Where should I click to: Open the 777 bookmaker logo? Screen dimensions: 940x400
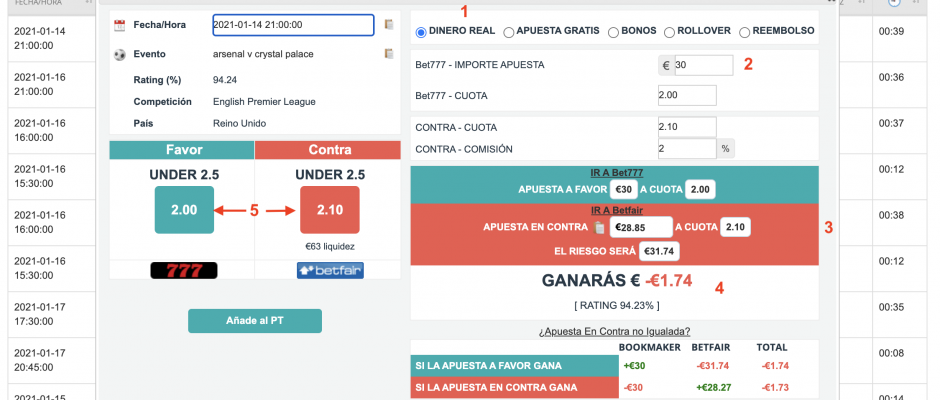(183, 270)
